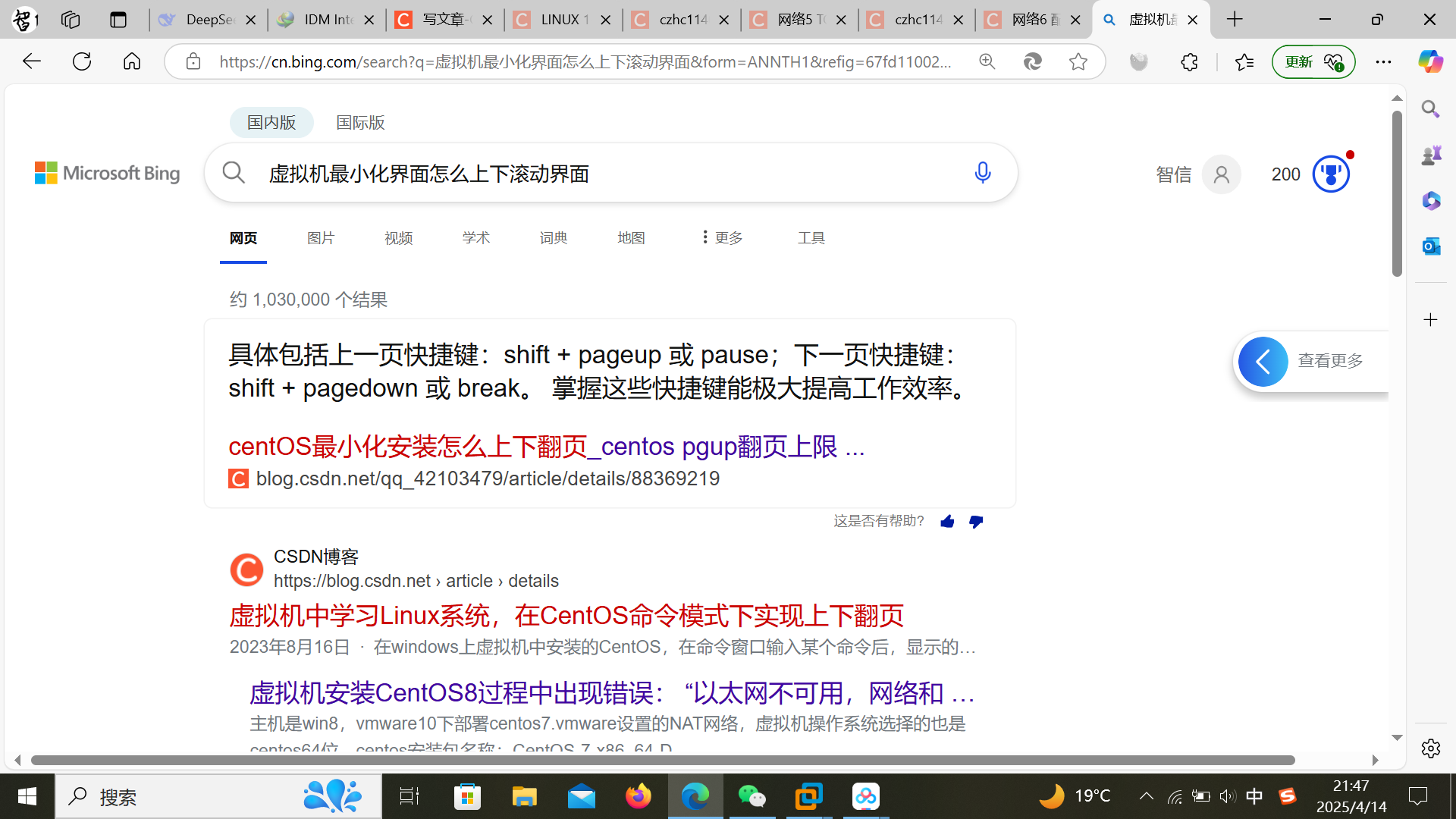Open the Outlook icon in the sidebar
This screenshot has width=1456, height=819.
(x=1430, y=246)
